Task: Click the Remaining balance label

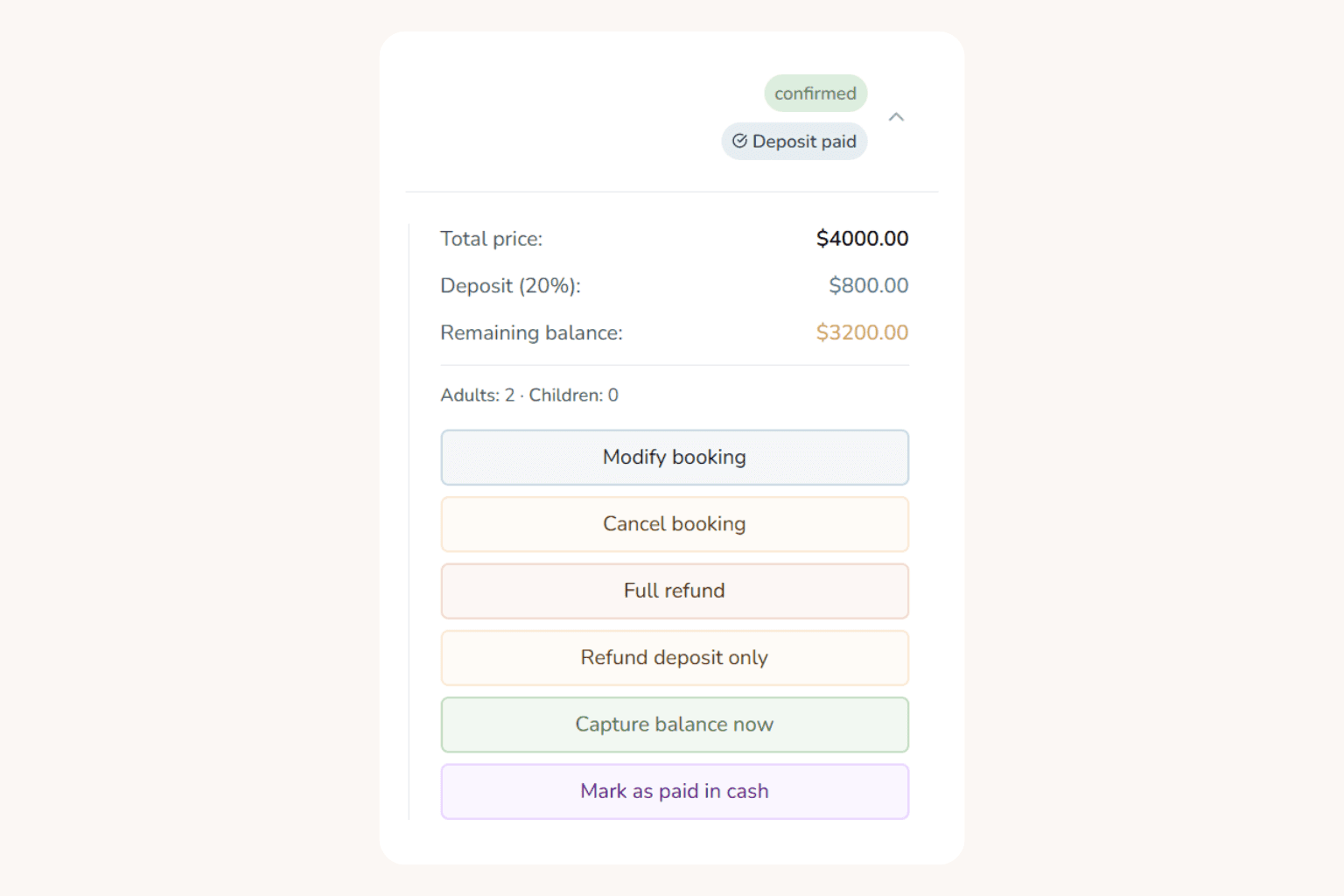Action: [531, 333]
